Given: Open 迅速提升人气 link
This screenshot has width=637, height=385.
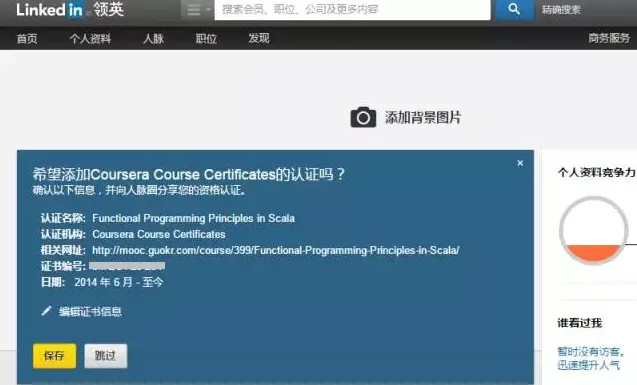Looking at the screenshot, I should coord(588,365).
